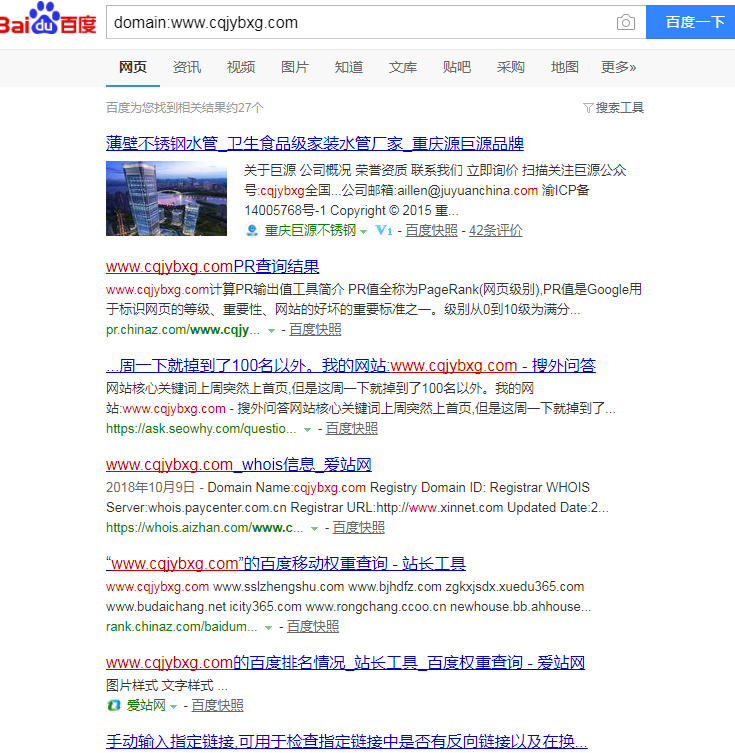This screenshot has width=735, height=753.
Task: Click the Baidu logo
Action: 47,19
